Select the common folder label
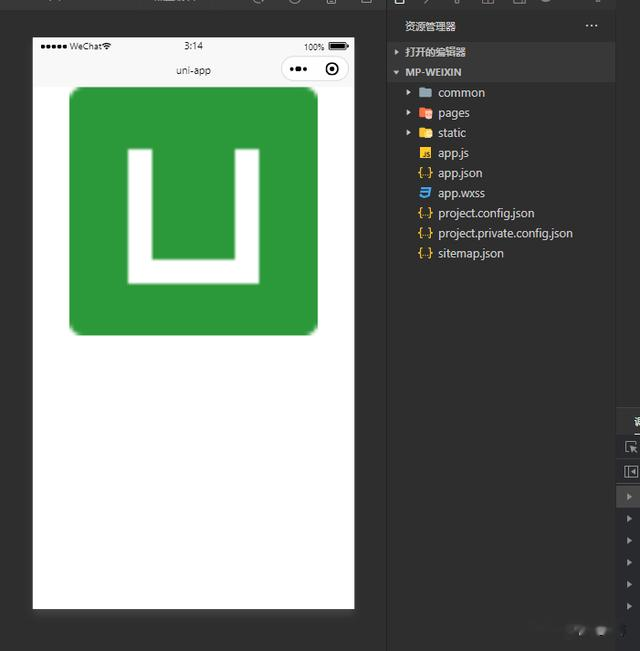This screenshot has width=640, height=651. 462,93
